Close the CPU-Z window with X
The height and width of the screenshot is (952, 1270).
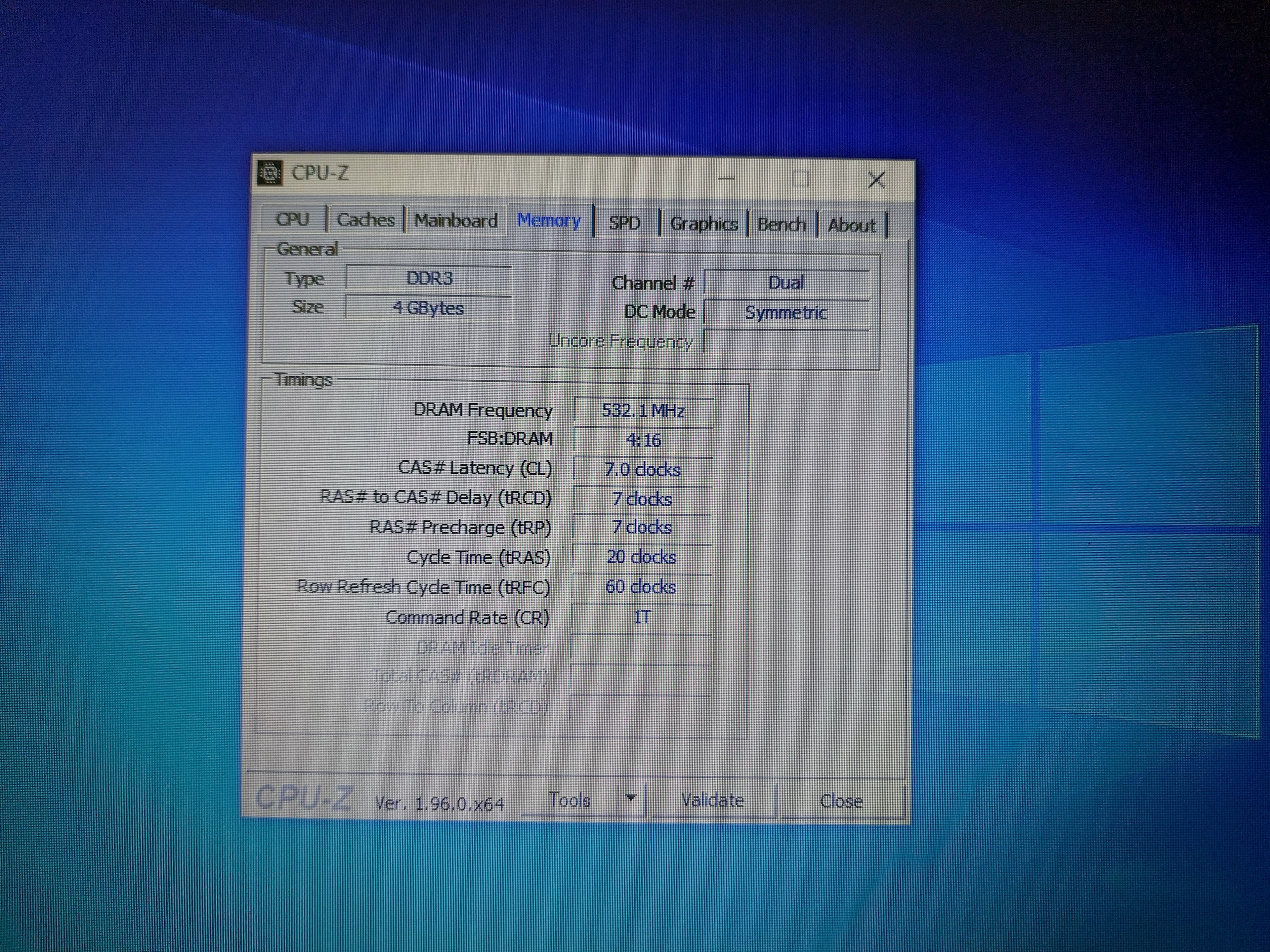click(x=876, y=180)
